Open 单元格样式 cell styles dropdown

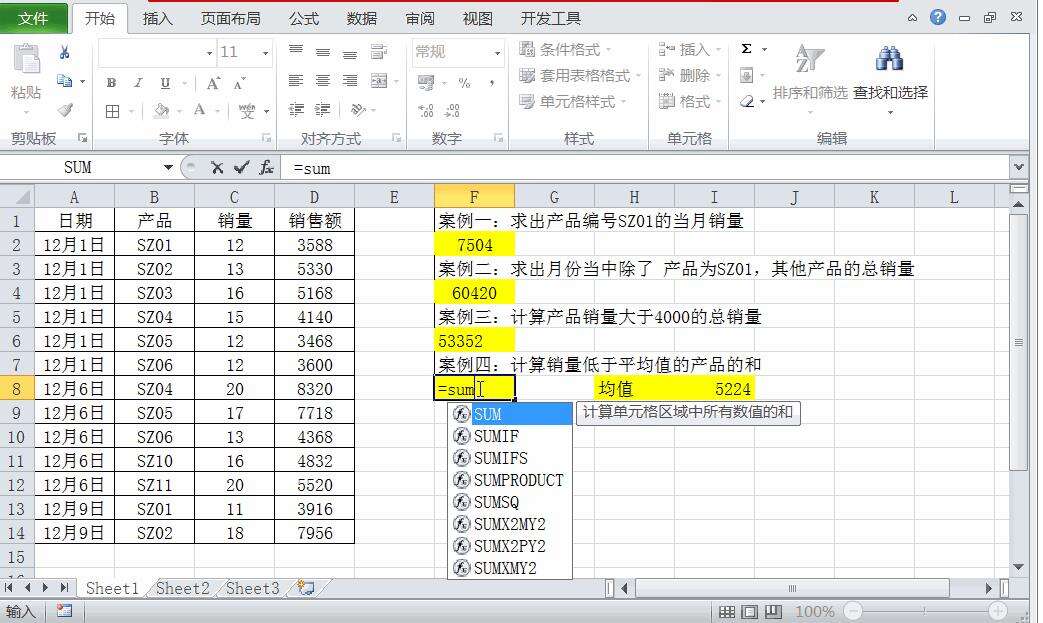pos(573,102)
